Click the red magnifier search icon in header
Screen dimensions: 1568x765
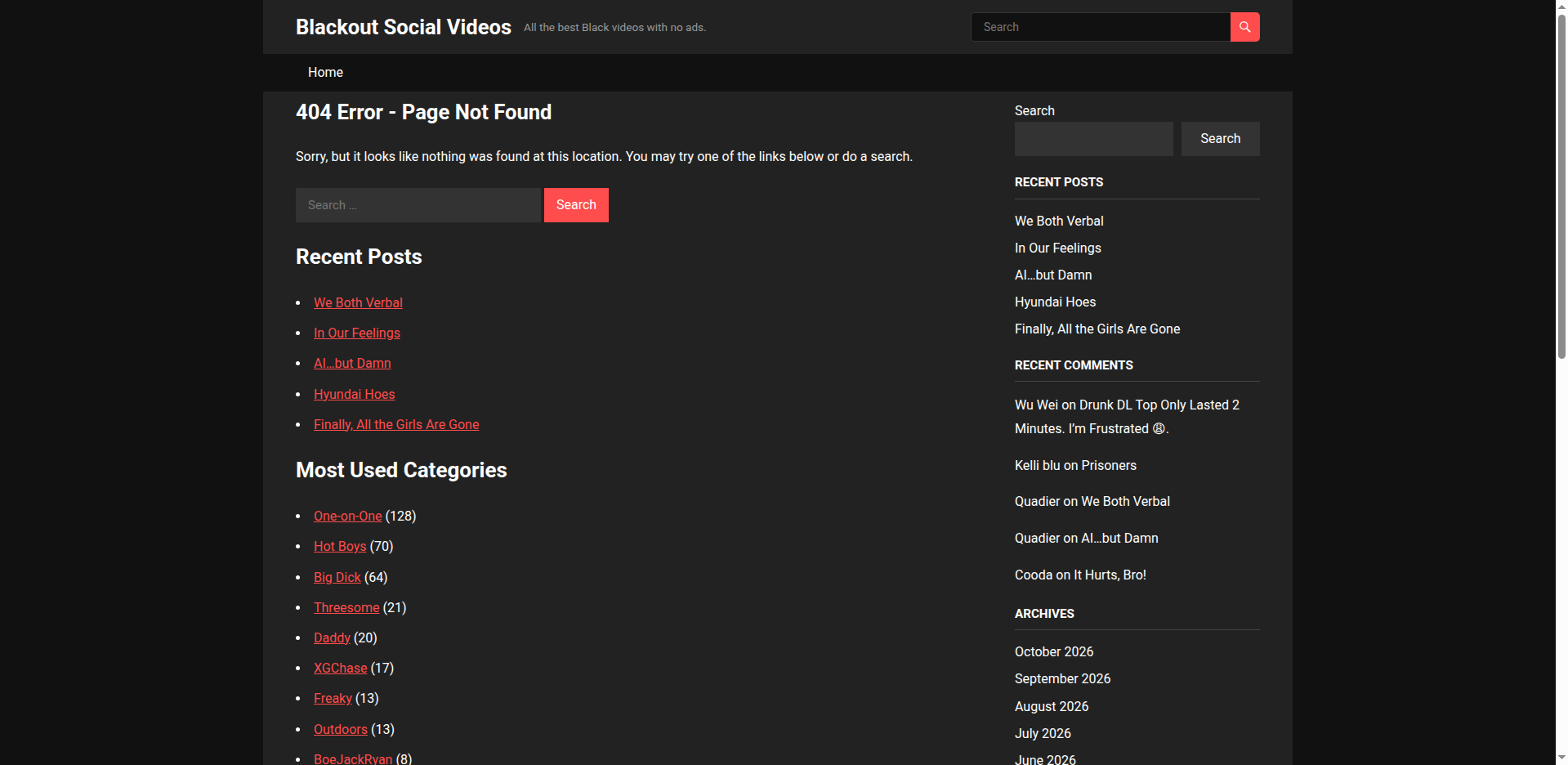(1244, 27)
